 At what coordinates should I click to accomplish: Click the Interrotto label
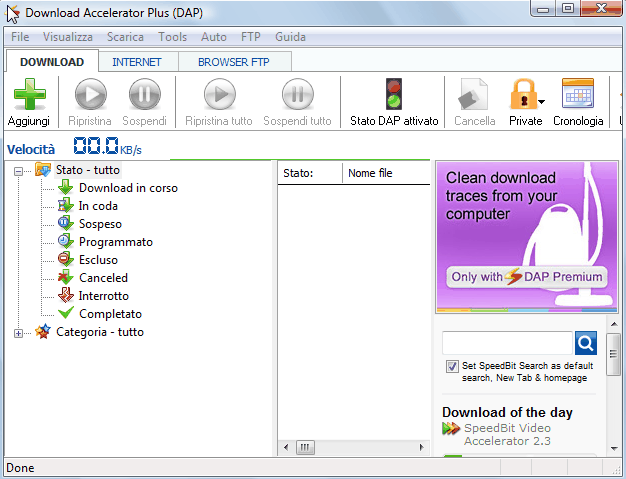coord(104,296)
